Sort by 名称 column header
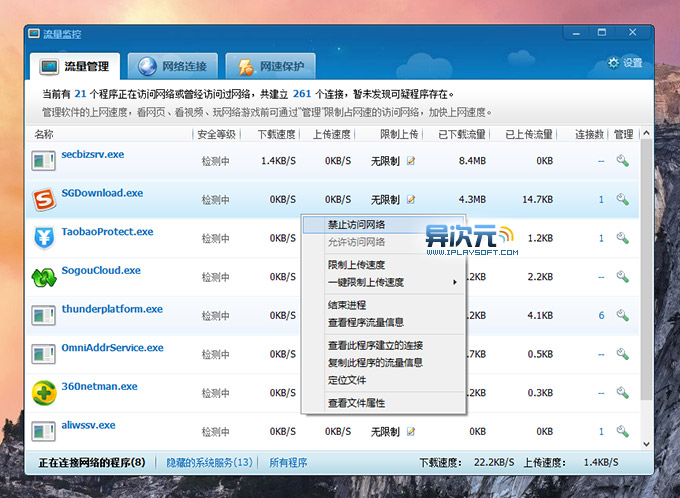Screen dimensions: 680x498 tap(44, 134)
